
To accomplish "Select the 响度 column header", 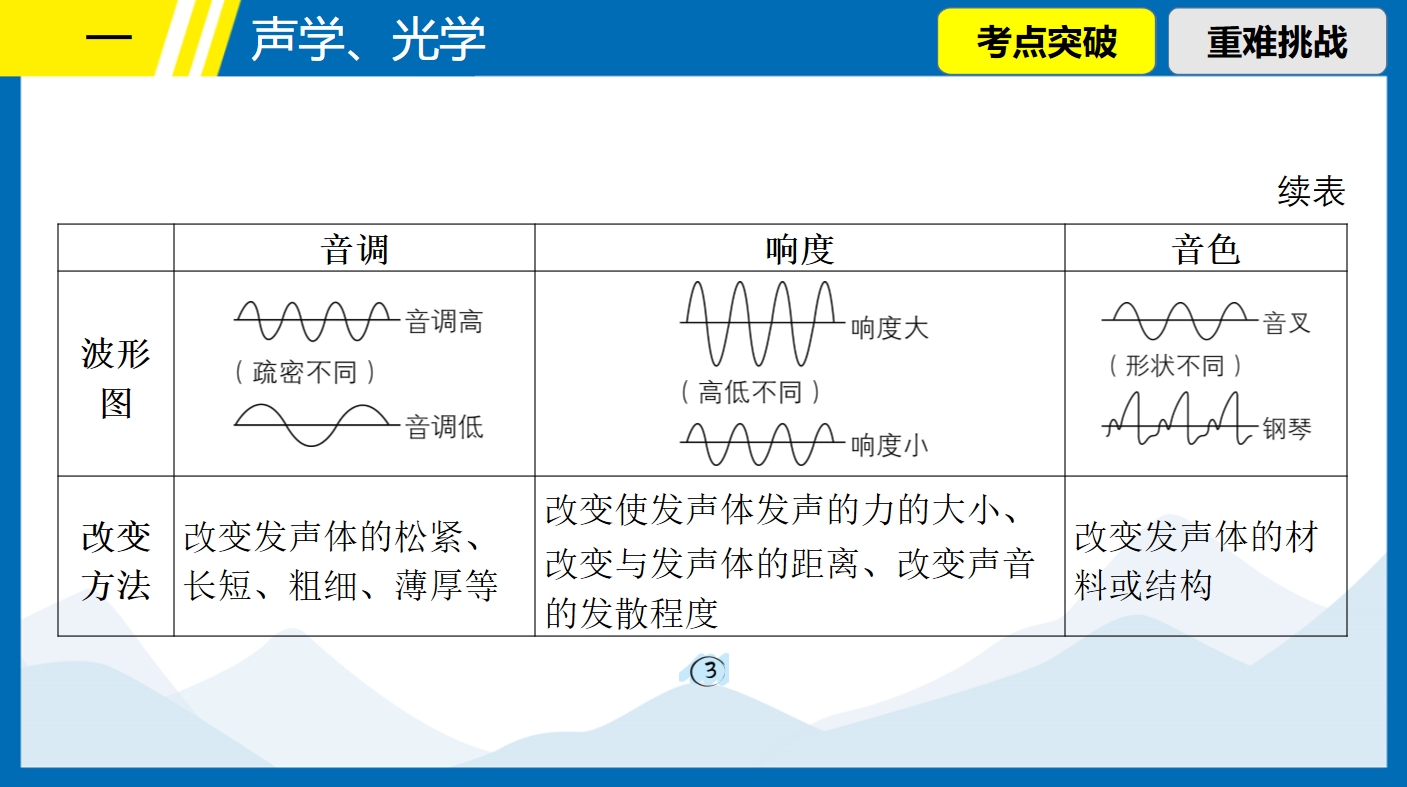I will pos(799,249).
